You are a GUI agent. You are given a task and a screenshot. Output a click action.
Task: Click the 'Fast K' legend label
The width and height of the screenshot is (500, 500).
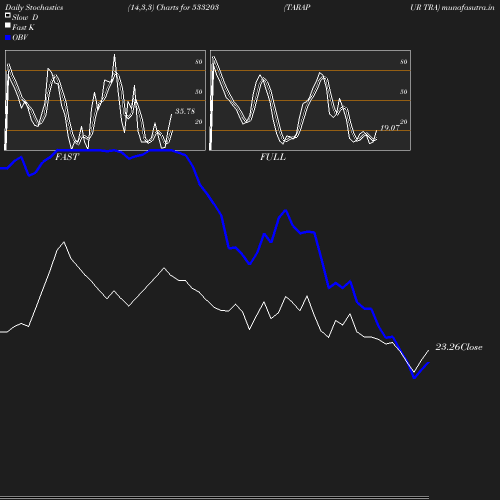tap(23, 27)
